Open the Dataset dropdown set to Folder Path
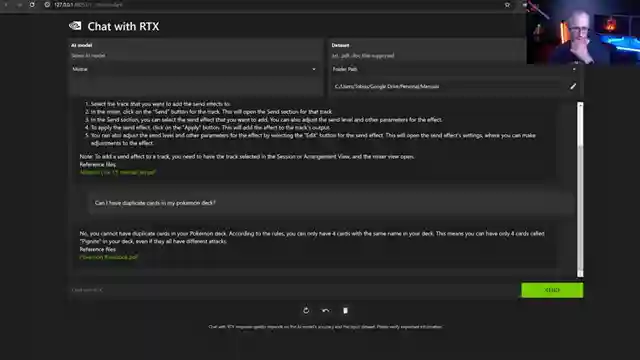This screenshot has width=640, height=360. pos(454,69)
